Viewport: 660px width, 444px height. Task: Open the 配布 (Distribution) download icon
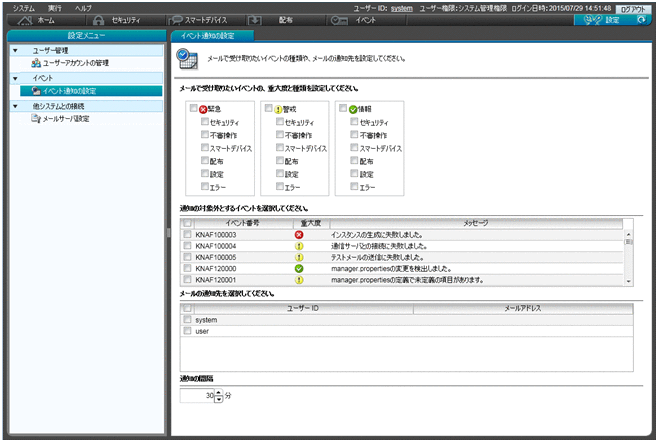pos(255,20)
